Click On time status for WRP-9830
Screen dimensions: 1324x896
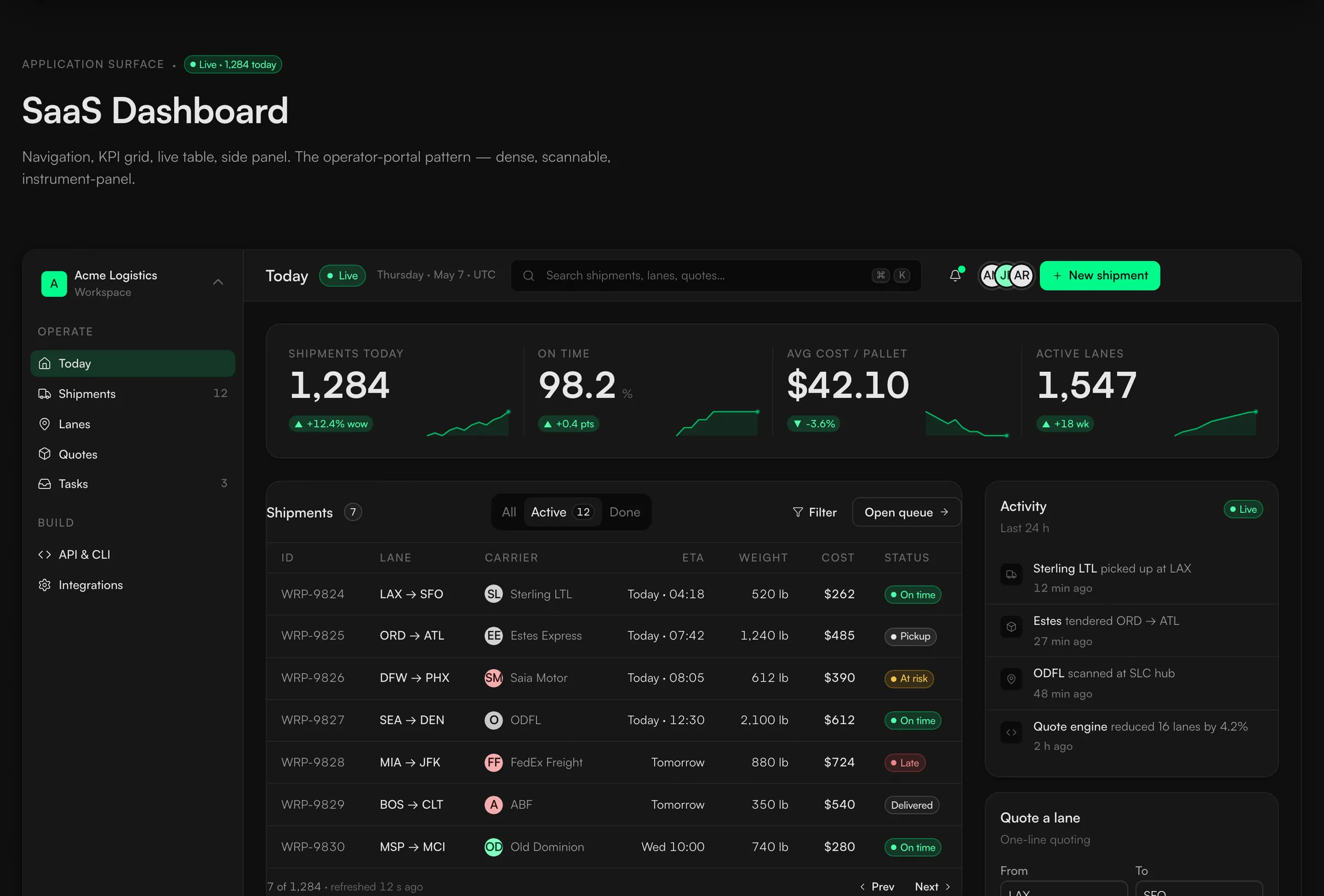[x=912, y=847]
